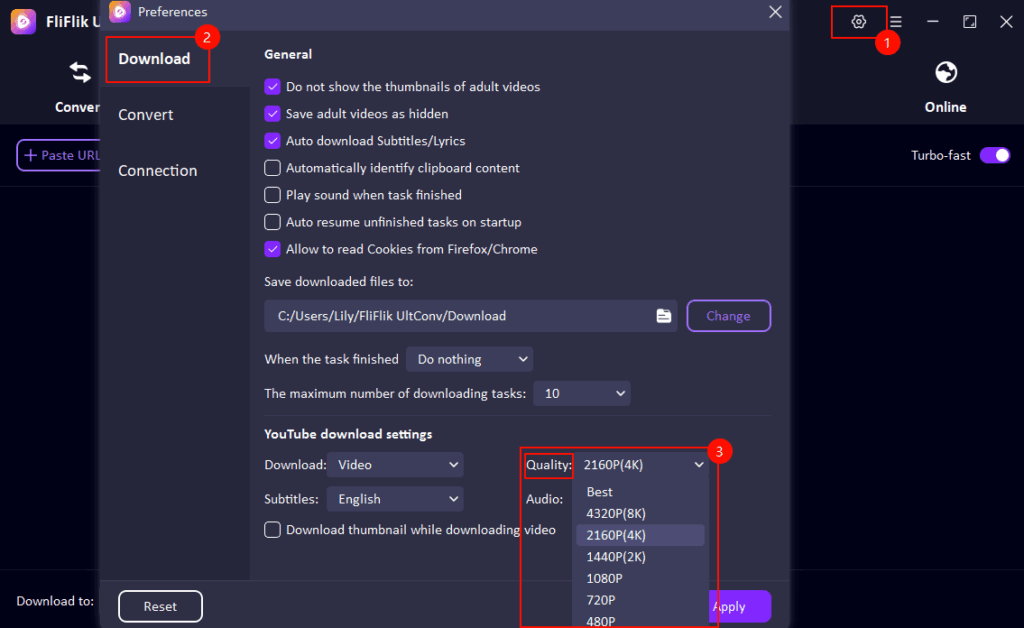The height and width of the screenshot is (628, 1024).
Task: Toggle the Turbo-fast switch off
Action: 994,155
